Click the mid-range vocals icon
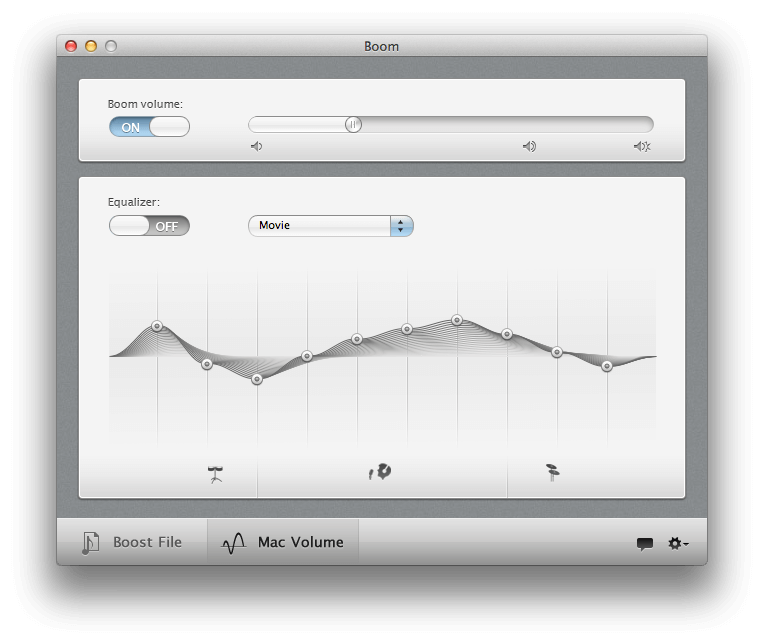The image size is (764, 644). click(x=380, y=472)
